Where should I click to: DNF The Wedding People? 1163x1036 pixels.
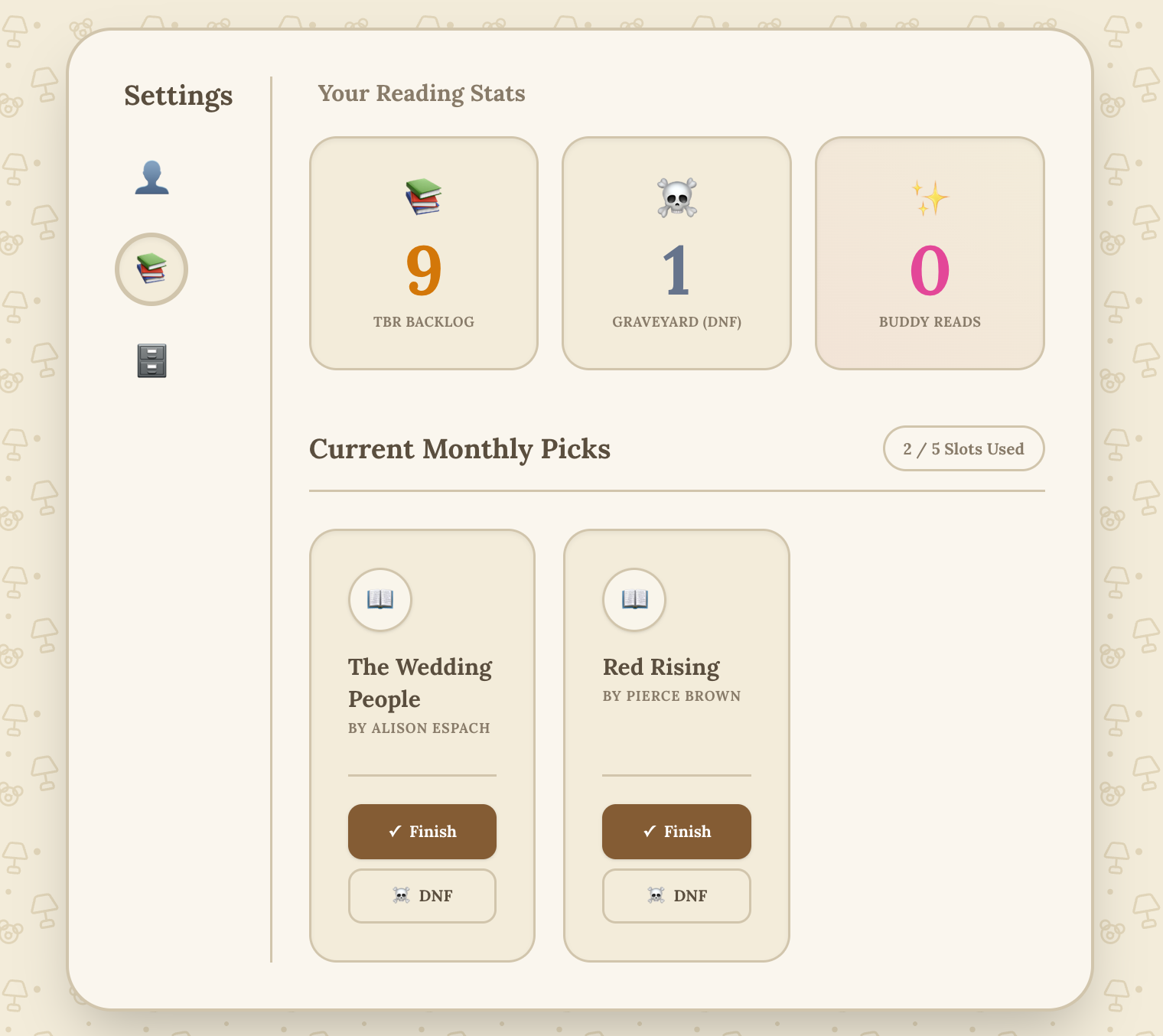[x=422, y=896]
